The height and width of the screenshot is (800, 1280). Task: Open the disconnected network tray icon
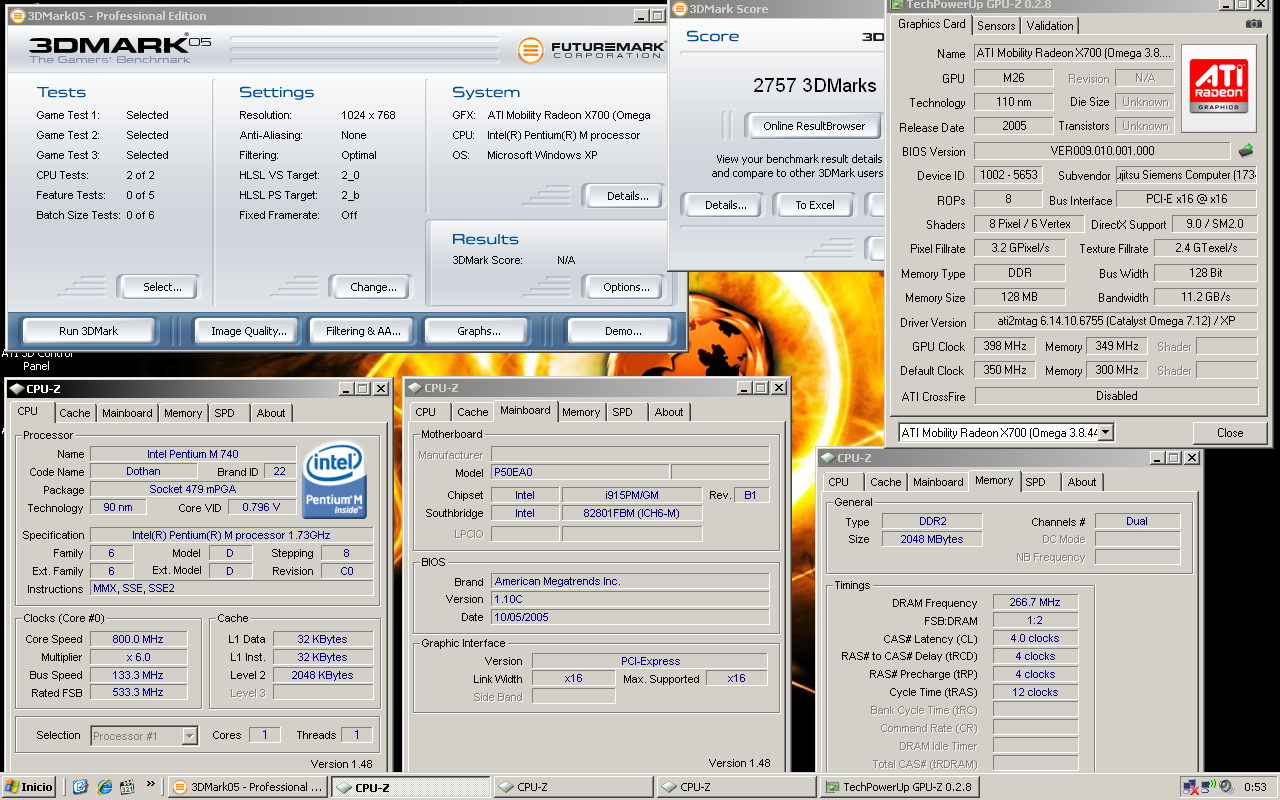[1190, 787]
